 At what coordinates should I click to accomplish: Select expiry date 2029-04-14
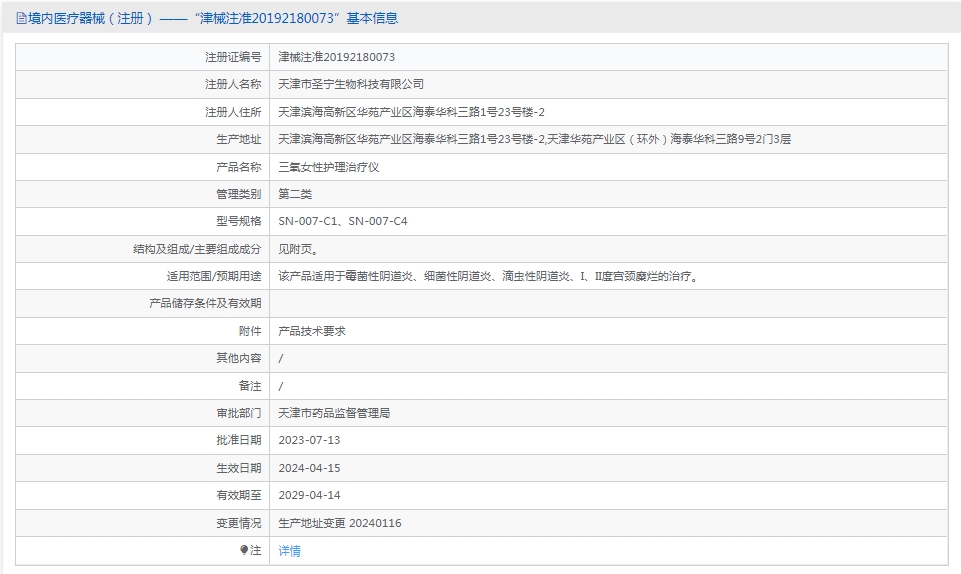(309, 495)
